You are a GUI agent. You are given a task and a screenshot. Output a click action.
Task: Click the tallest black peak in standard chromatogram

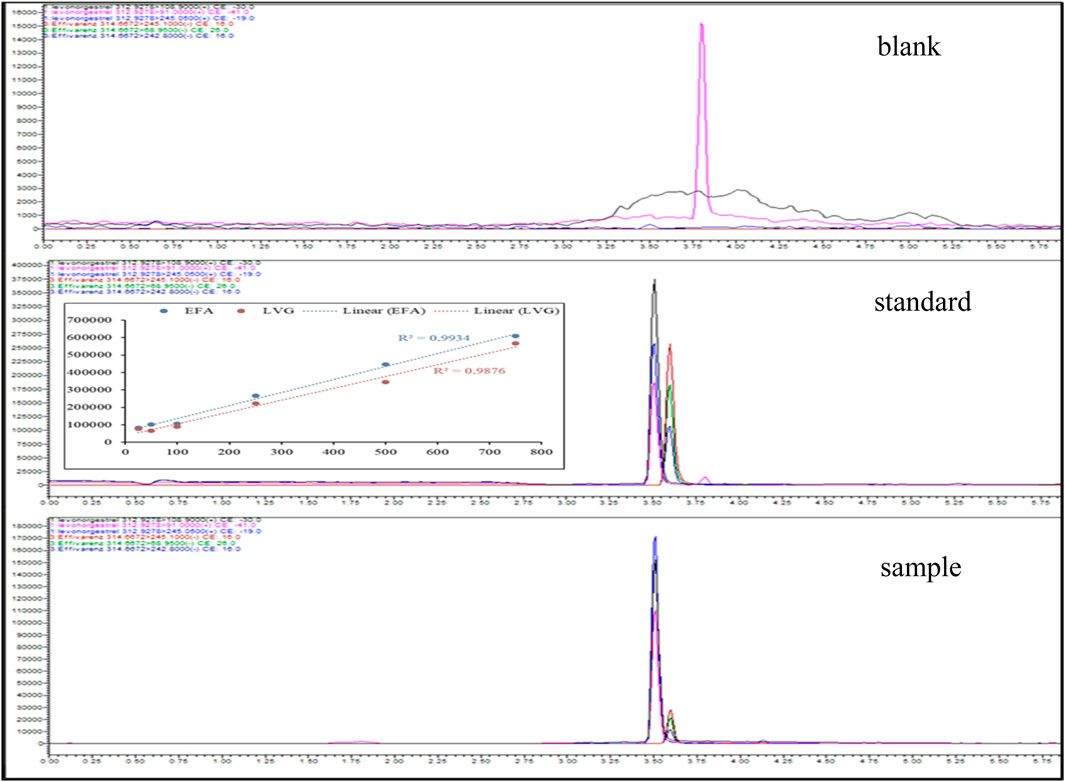[x=654, y=380]
